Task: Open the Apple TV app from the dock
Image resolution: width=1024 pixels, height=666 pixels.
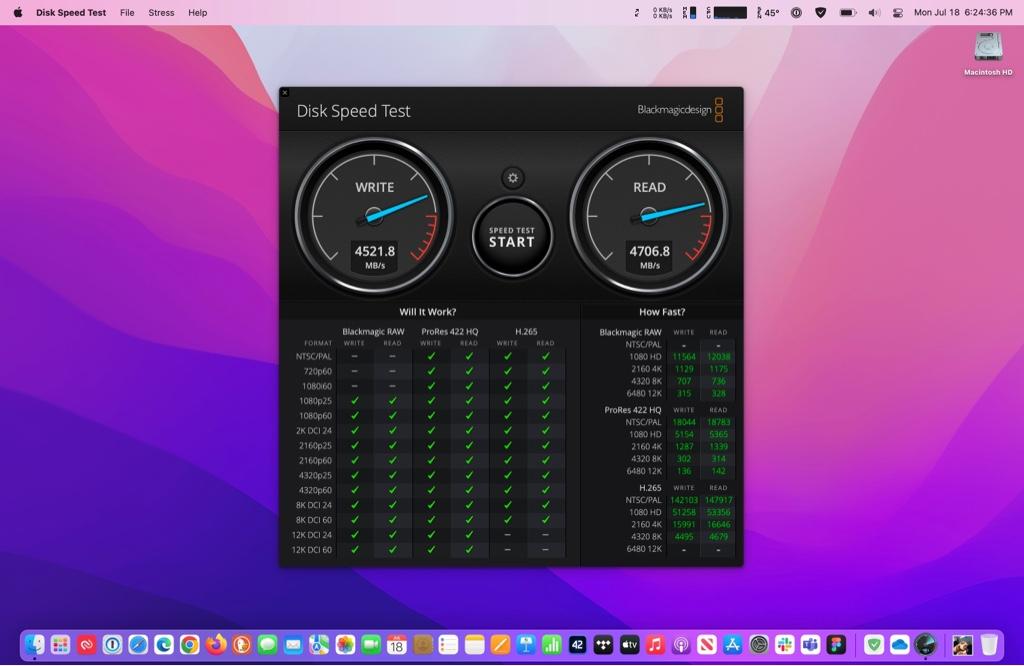Action: (x=630, y=645)
